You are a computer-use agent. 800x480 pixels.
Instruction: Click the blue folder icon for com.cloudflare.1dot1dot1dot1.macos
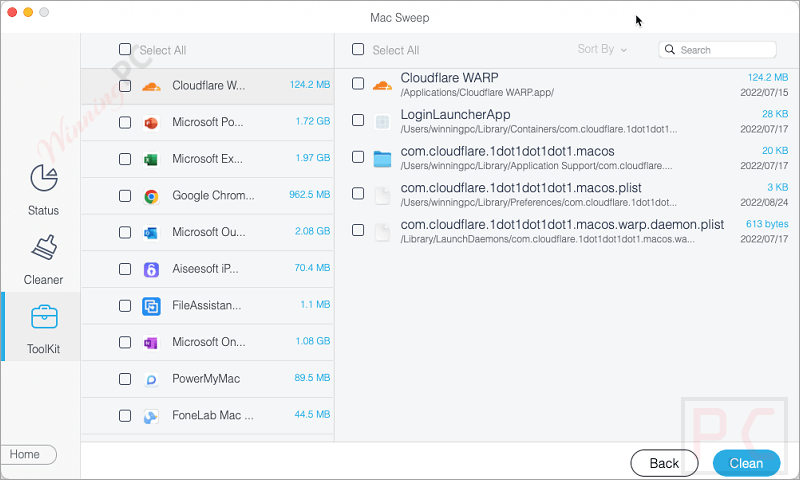pos(382,159)
